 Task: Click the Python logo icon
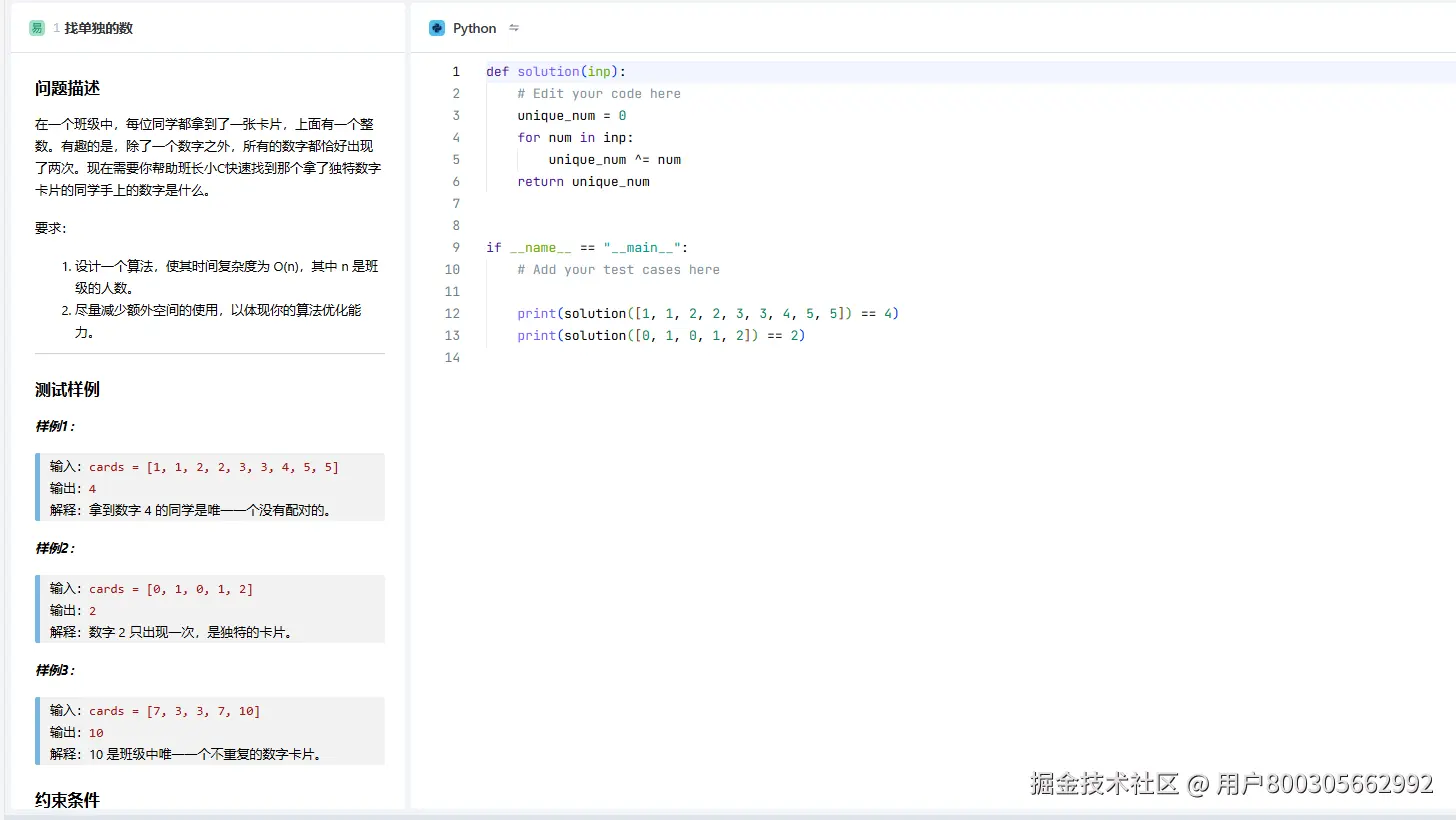[436, 28]
